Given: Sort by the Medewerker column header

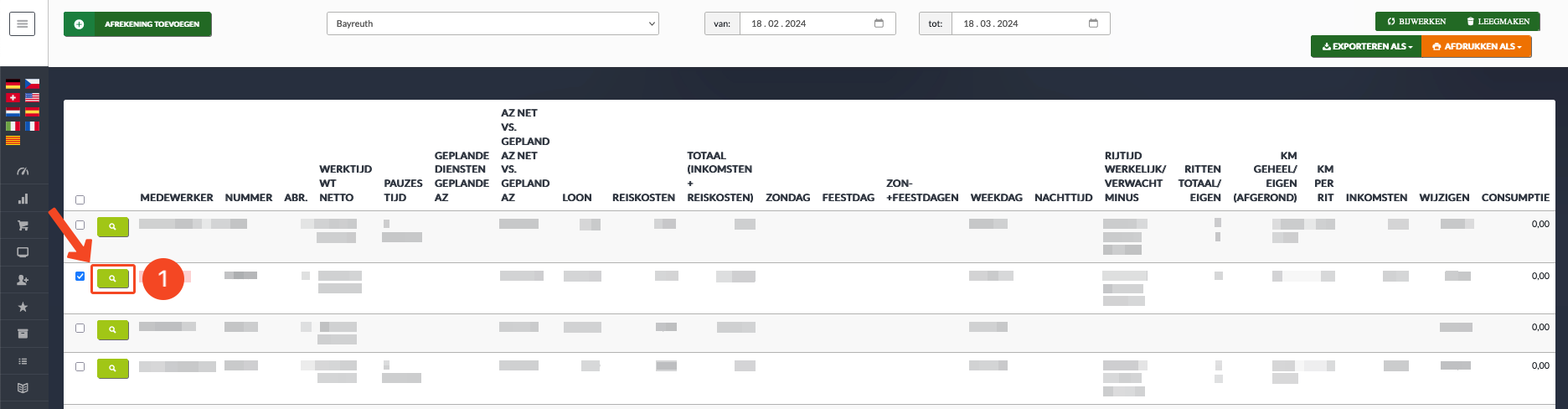Looking at the screenshot, I should 177,198.
